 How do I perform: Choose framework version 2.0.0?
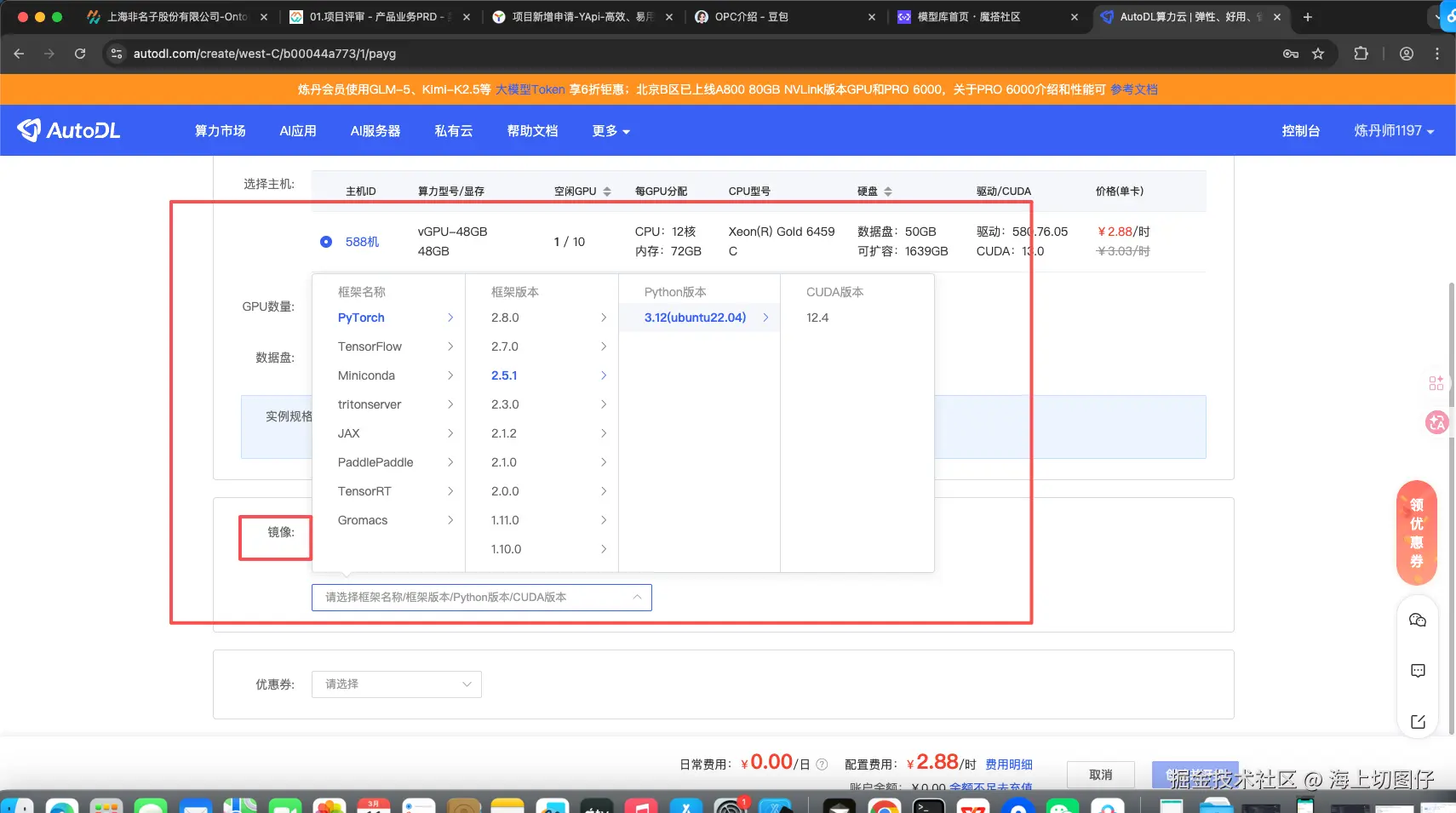click(x=542, y=491)
